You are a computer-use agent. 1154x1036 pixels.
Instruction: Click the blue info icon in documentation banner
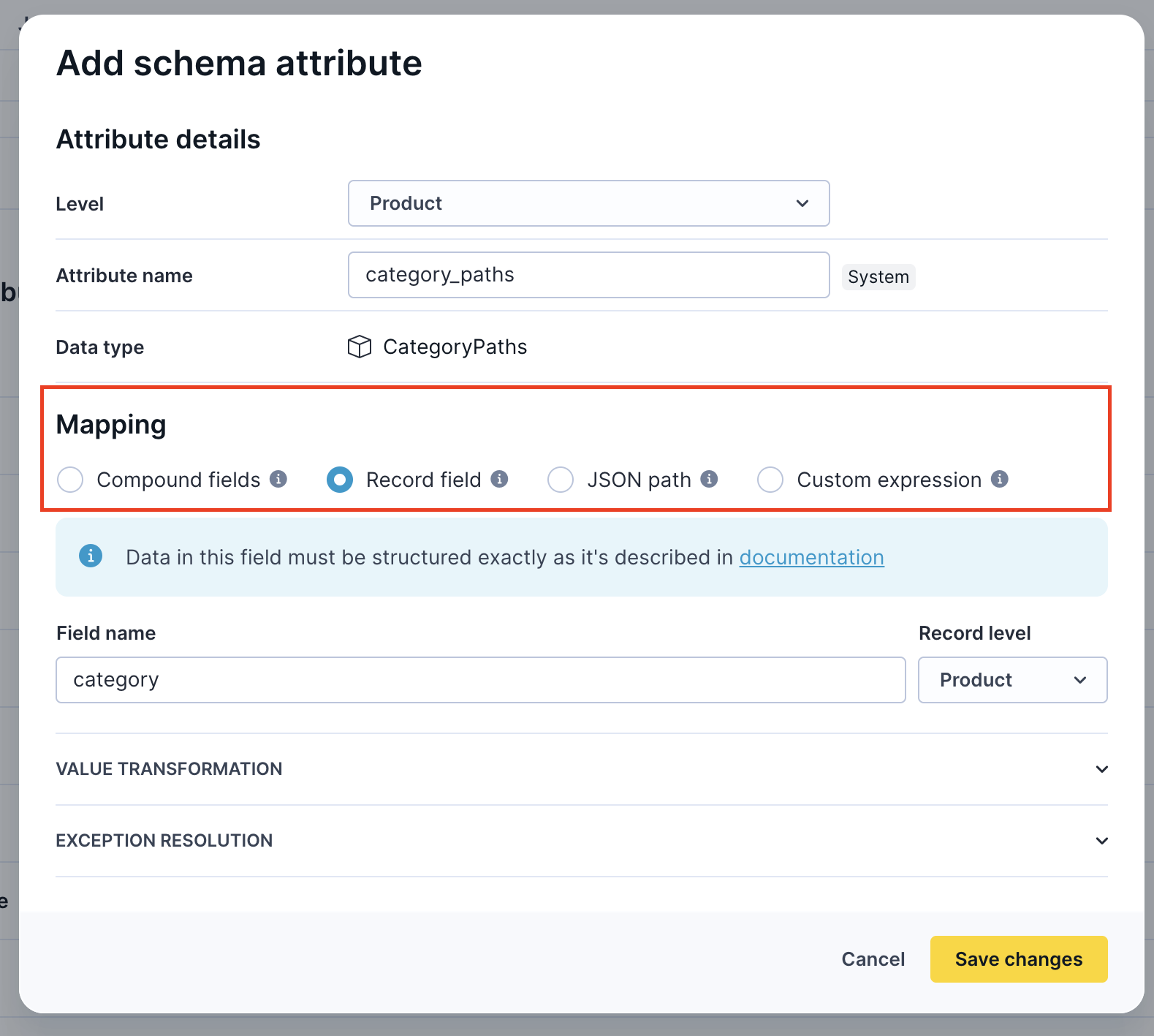click(91, 556)
